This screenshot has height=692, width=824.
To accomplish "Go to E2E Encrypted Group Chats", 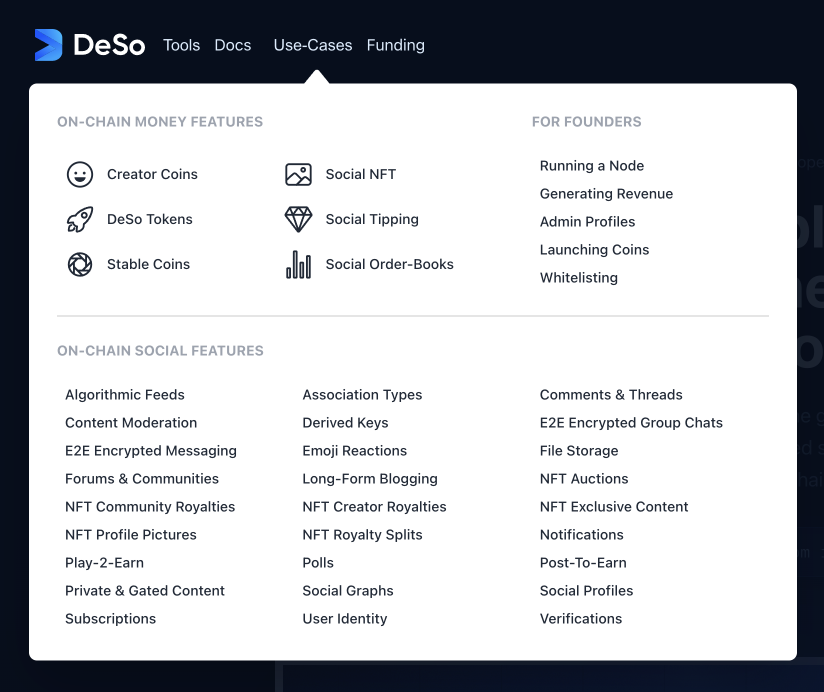I will click(631, 422).
